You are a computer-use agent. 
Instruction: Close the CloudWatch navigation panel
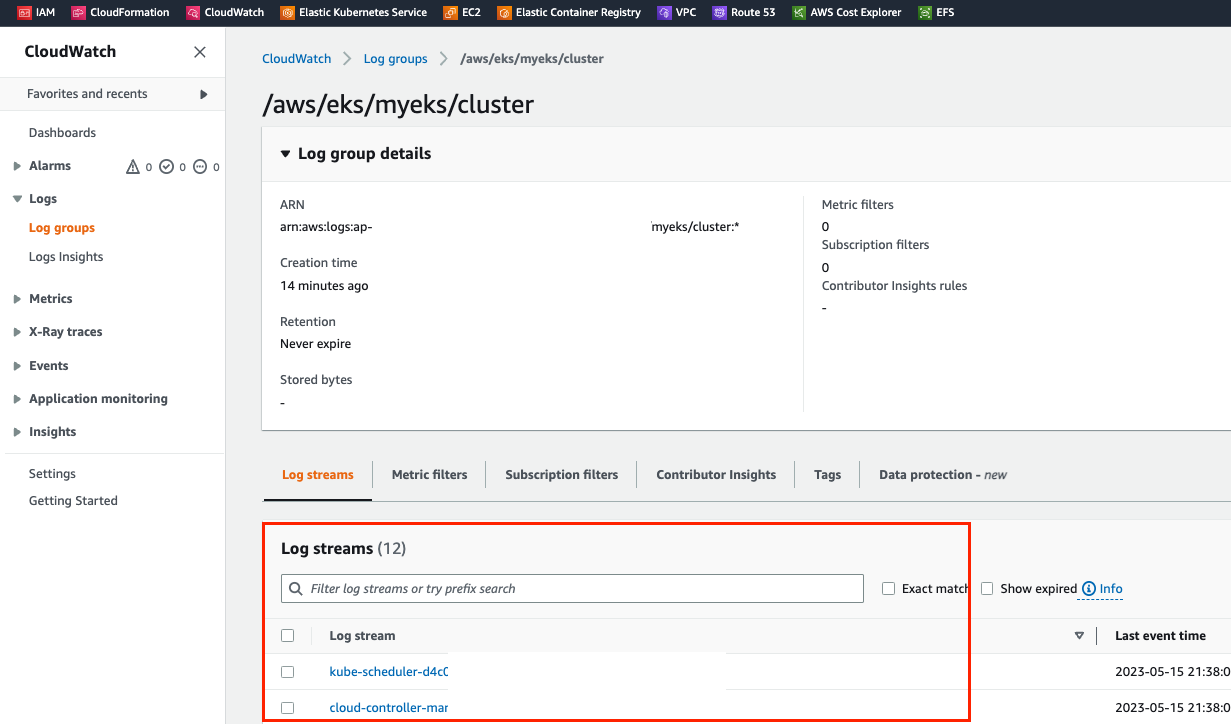(200, 52)
